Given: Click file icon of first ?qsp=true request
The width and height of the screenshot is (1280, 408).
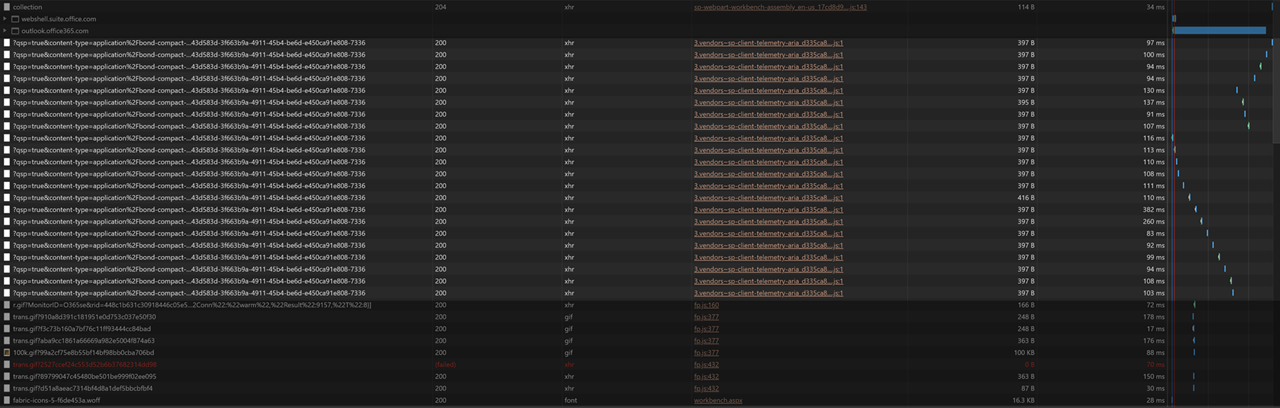Looking at the screenshot, I should [x=7, y=43].
